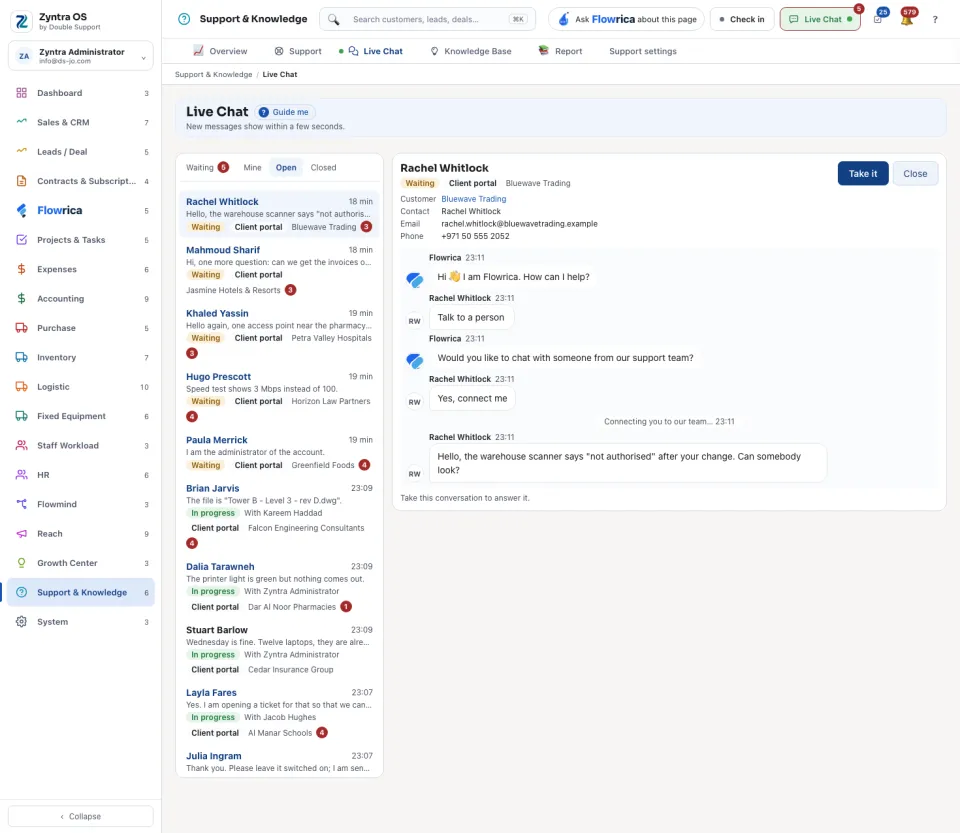Click Support & Knowledge breadcrumb link
The width and height of the screenshot is (960, 833).
(213, 75)
